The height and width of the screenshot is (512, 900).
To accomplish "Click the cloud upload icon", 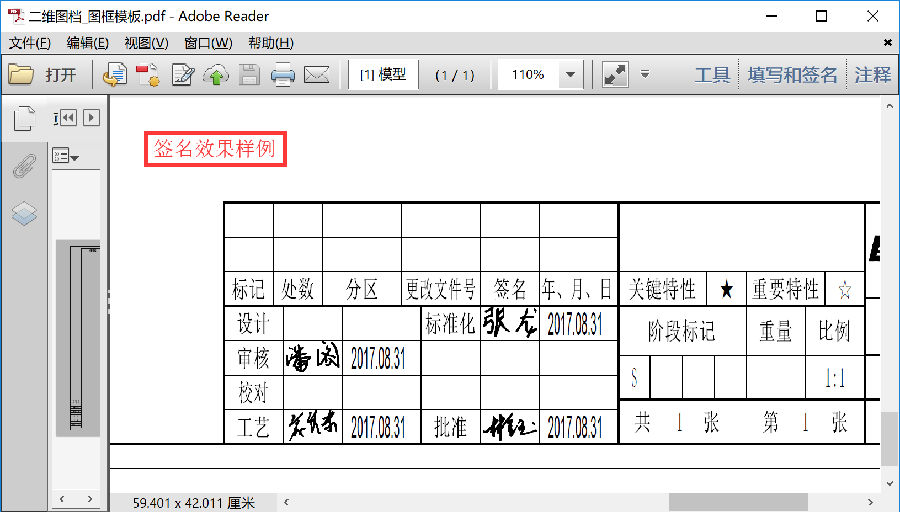I will tap(215, 75).
